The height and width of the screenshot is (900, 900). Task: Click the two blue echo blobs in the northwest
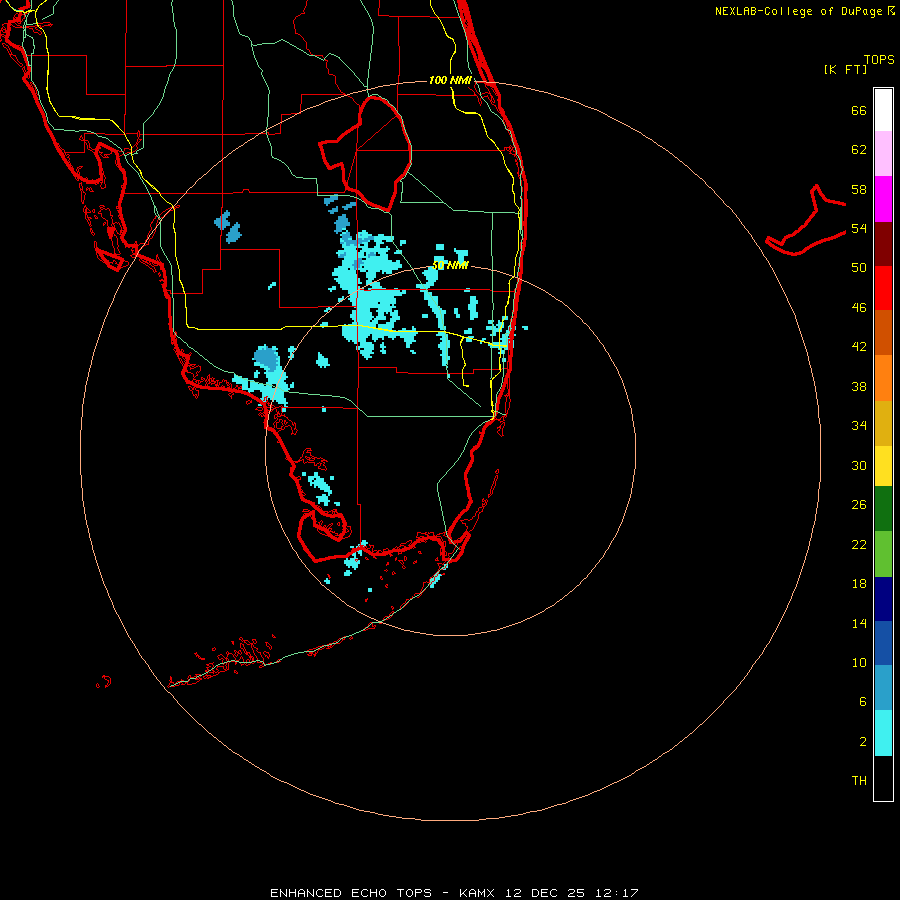click(x=228, y=227)
